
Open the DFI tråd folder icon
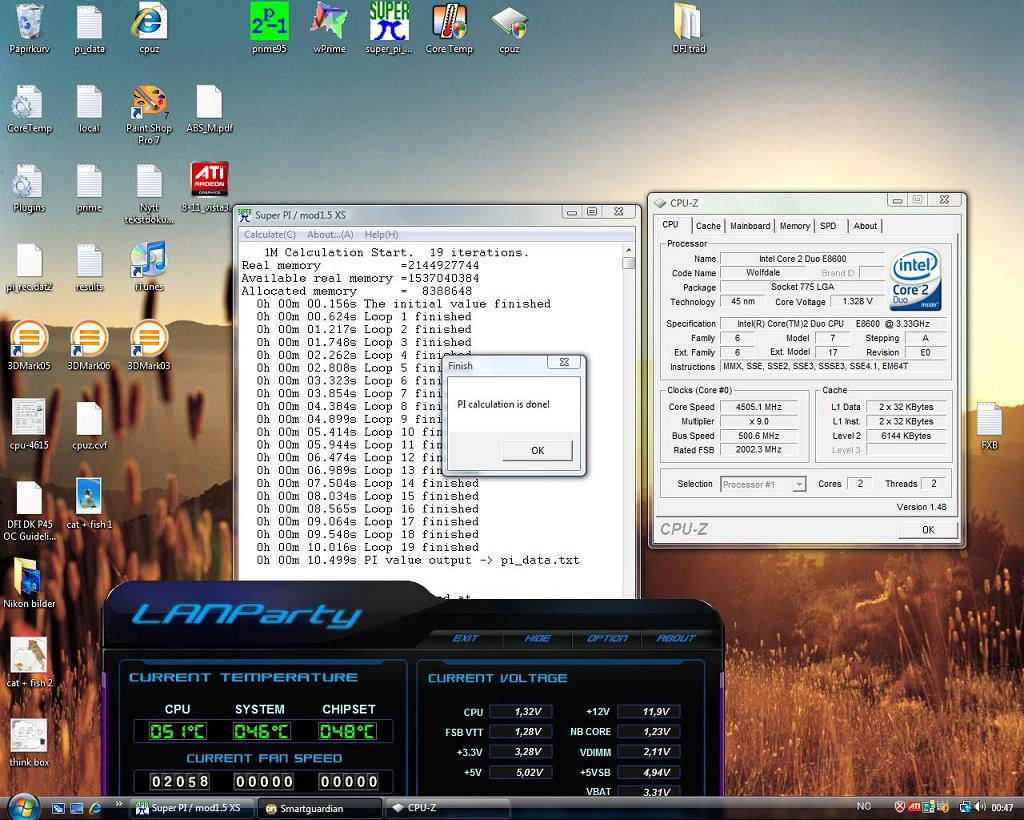point(688,28)
